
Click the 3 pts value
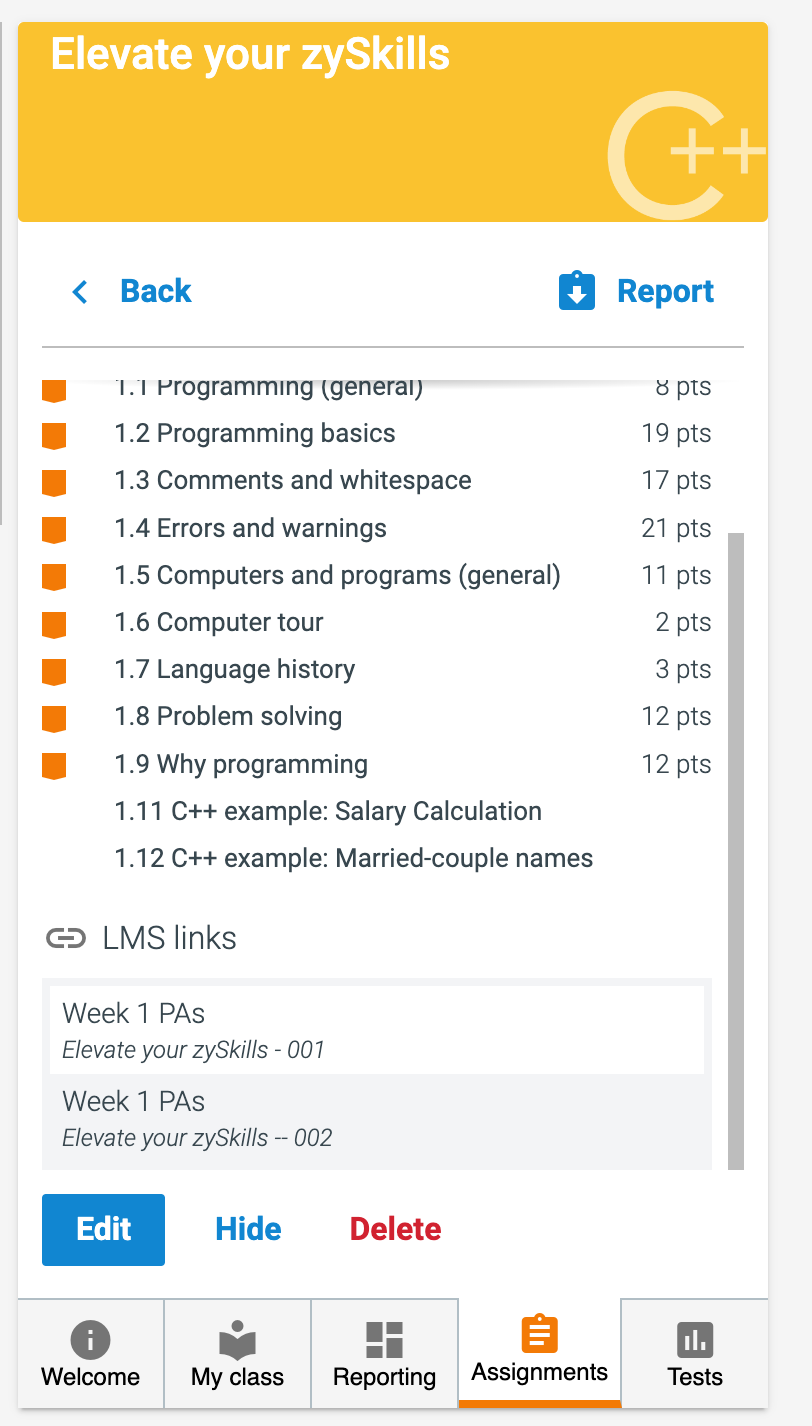coord(684,670)
